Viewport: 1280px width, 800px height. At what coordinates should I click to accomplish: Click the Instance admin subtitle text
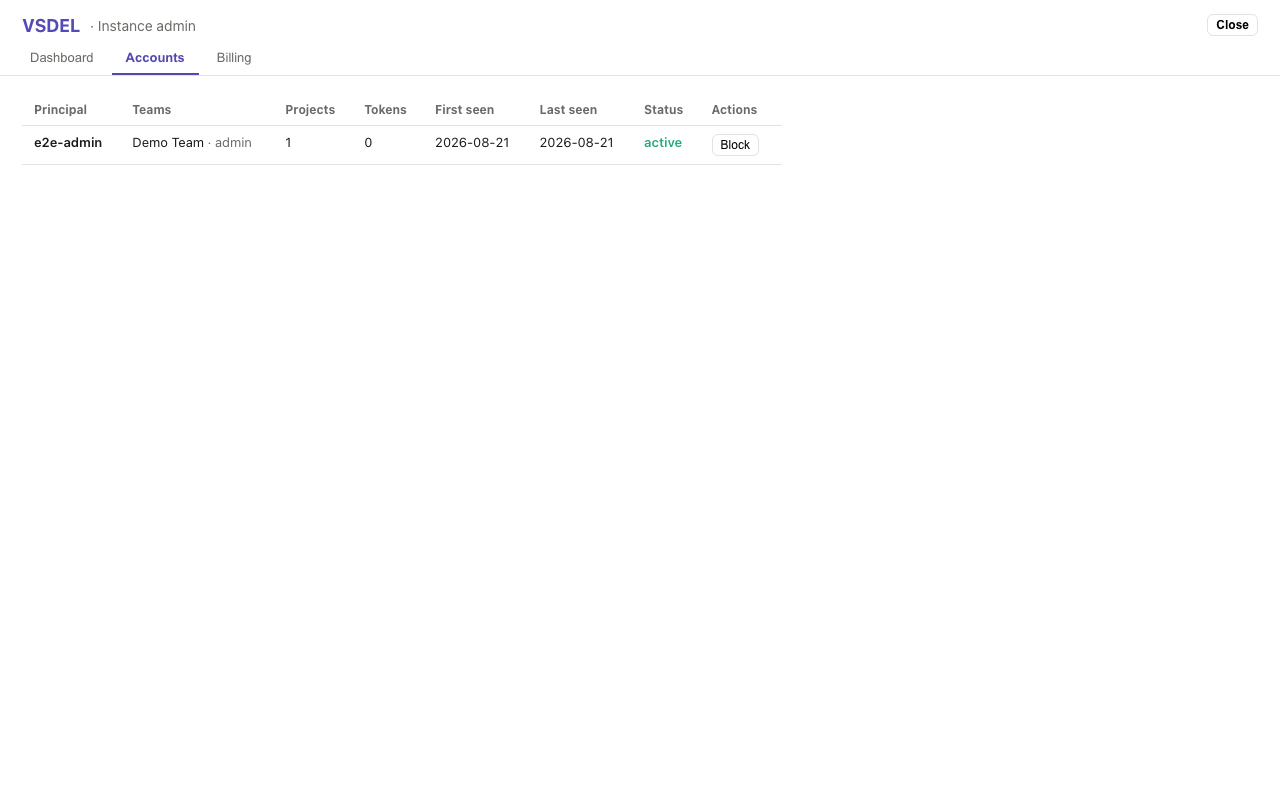pyautogui.click(x=147, y=26)
